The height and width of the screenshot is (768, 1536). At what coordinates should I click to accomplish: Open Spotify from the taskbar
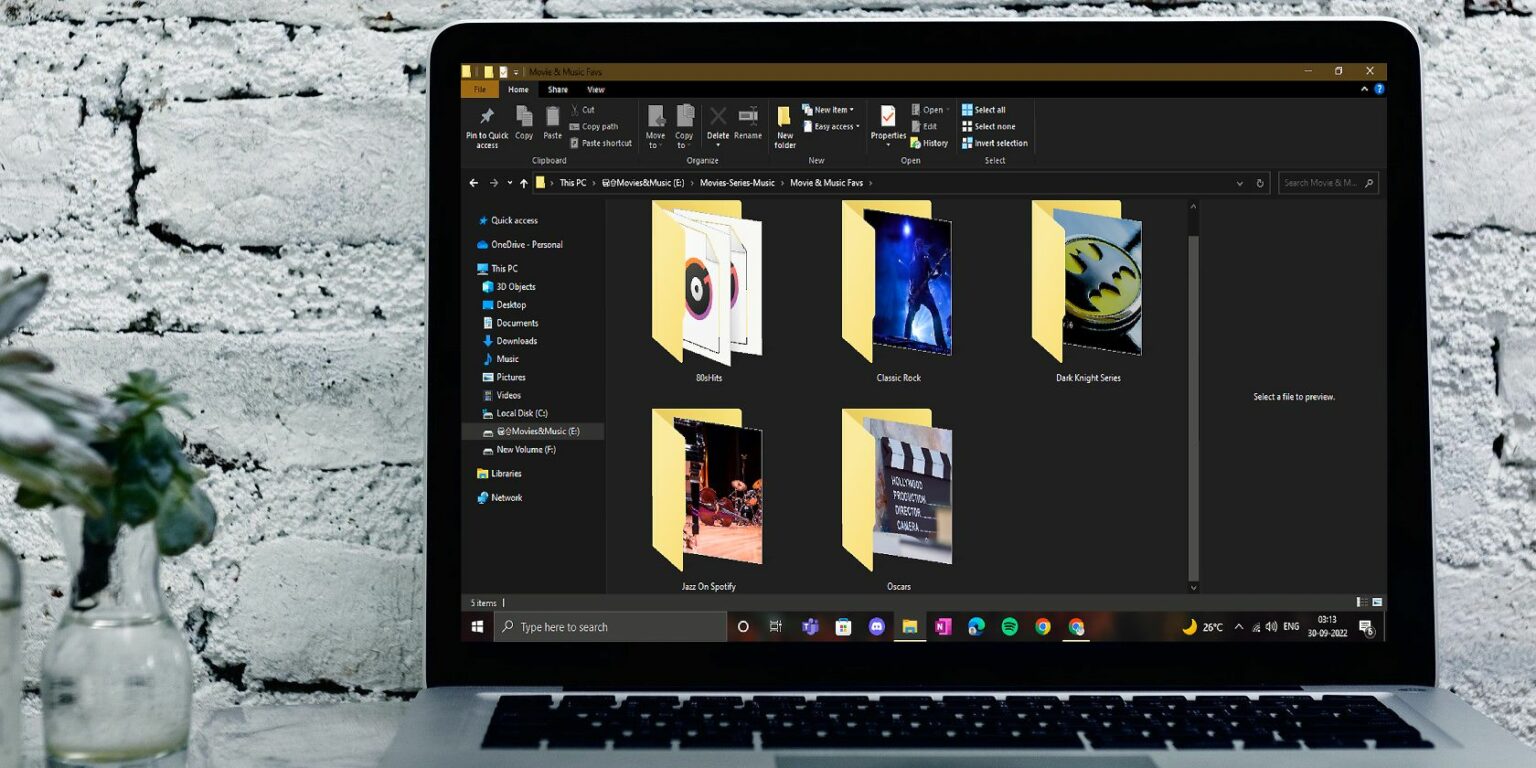pyautogui.click(x=1010, y=627)
